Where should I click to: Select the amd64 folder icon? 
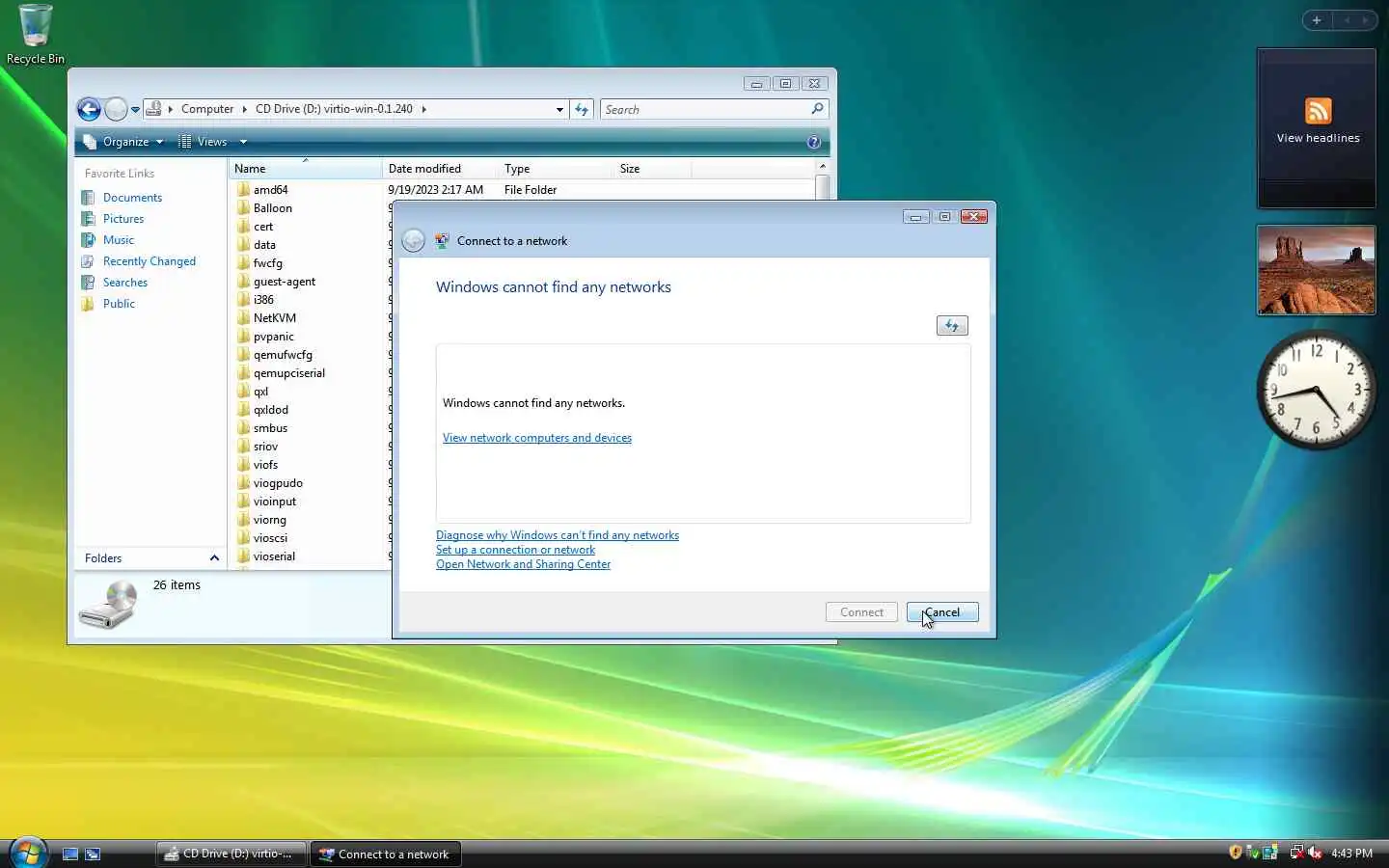243,190
